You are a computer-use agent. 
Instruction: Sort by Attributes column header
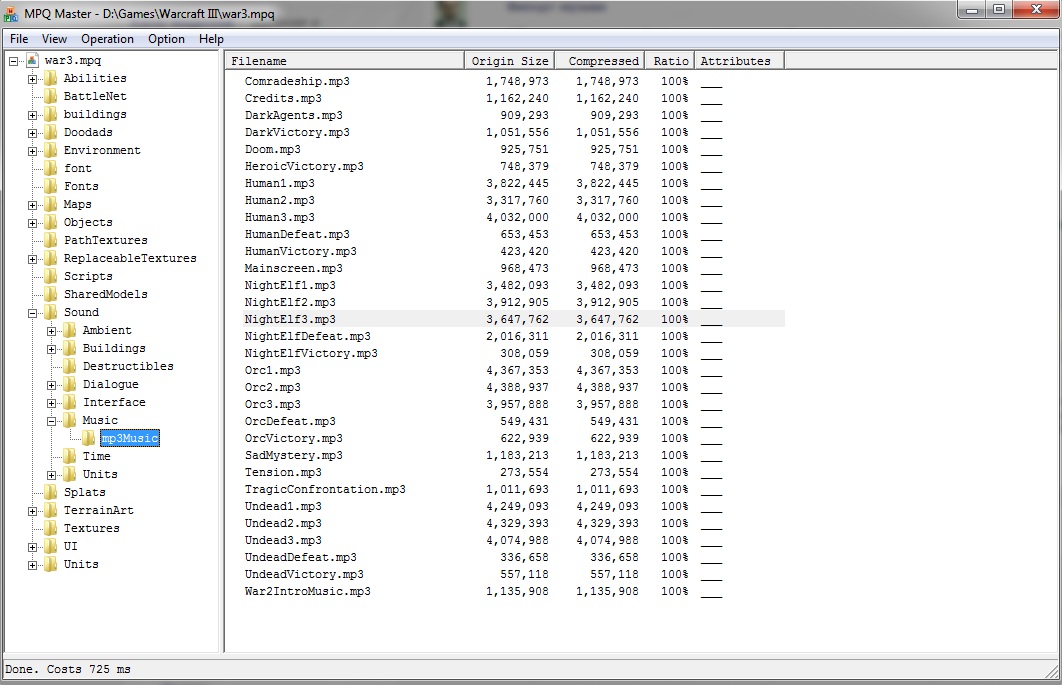tap(739, 61)
